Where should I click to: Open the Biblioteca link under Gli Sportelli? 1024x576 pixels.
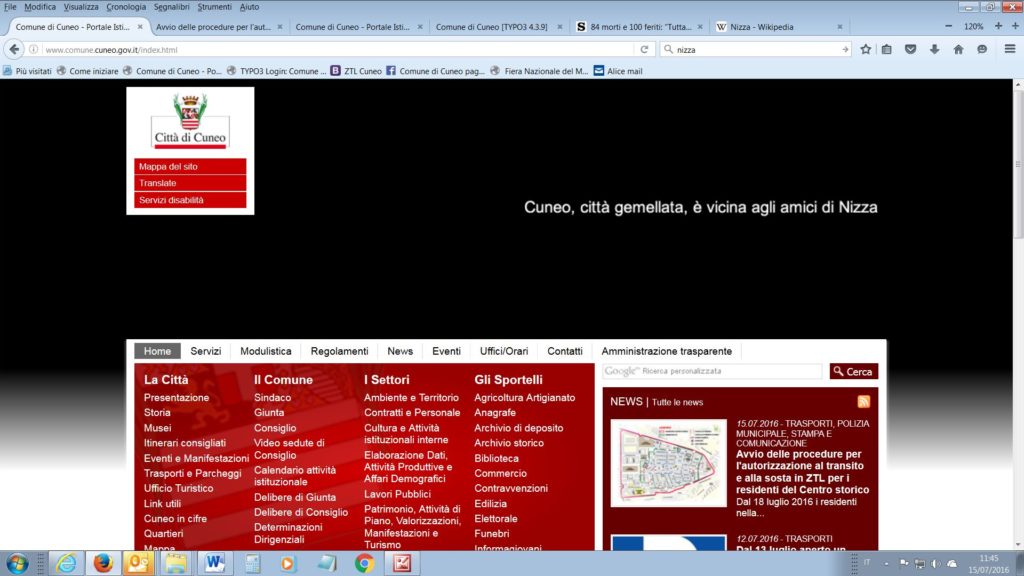[x=496, y=458]
